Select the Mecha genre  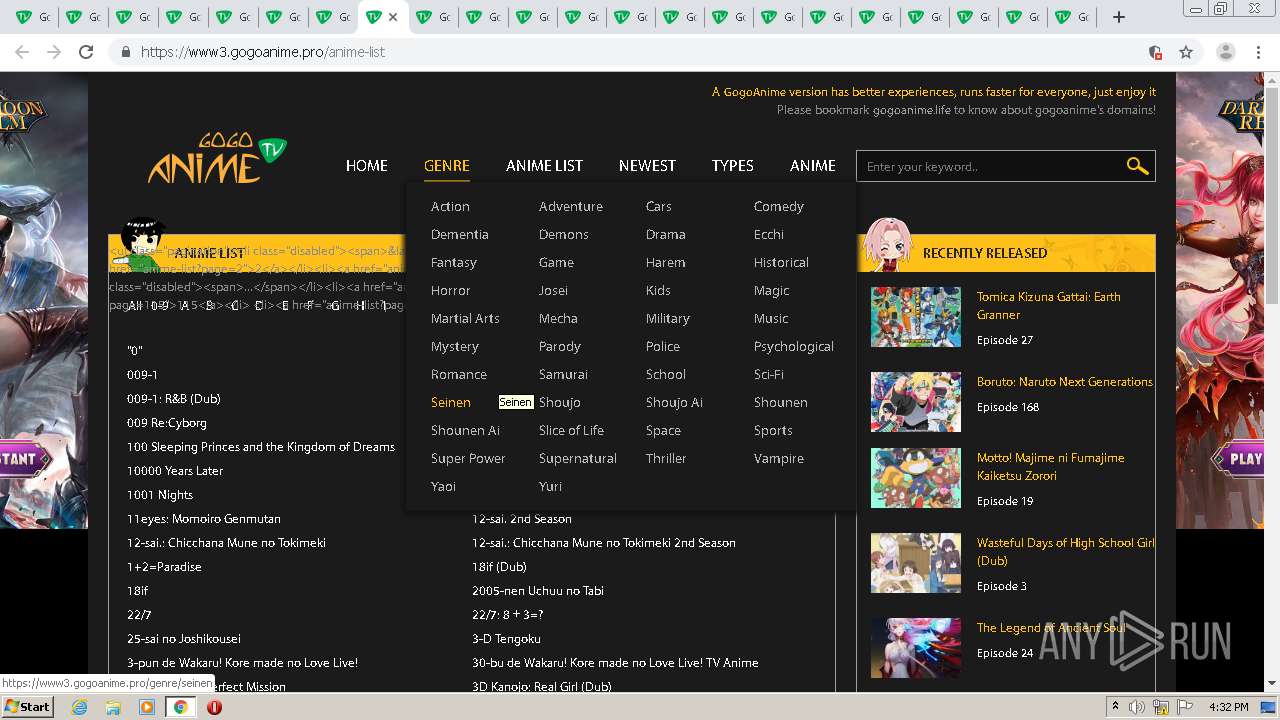[558, 318]
